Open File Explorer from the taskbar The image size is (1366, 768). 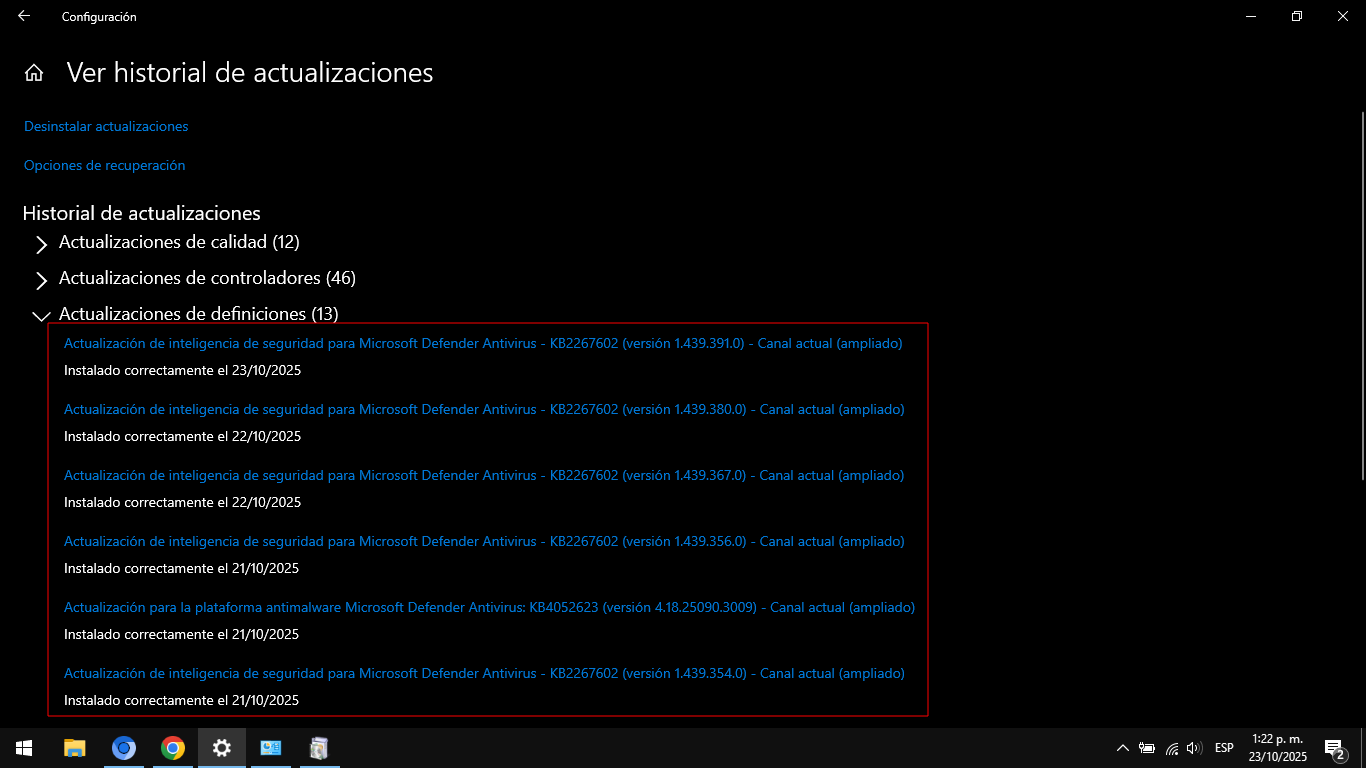75,747
